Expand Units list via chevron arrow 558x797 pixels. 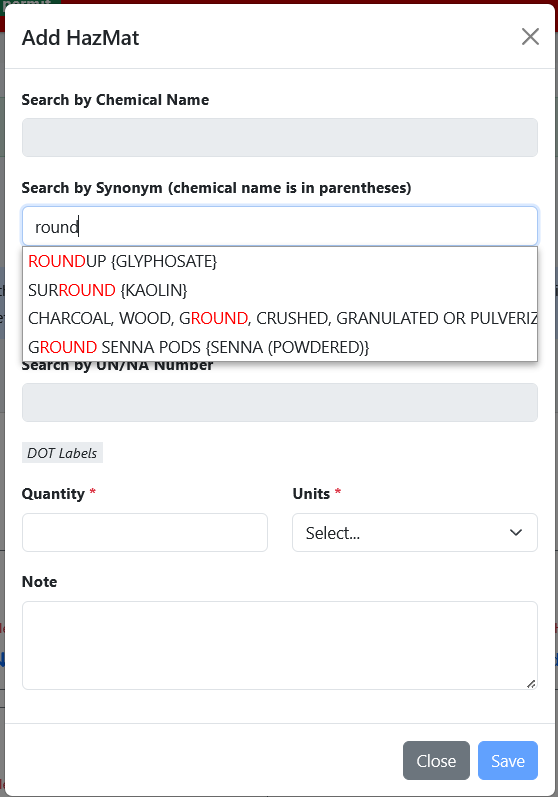[516, 532]
